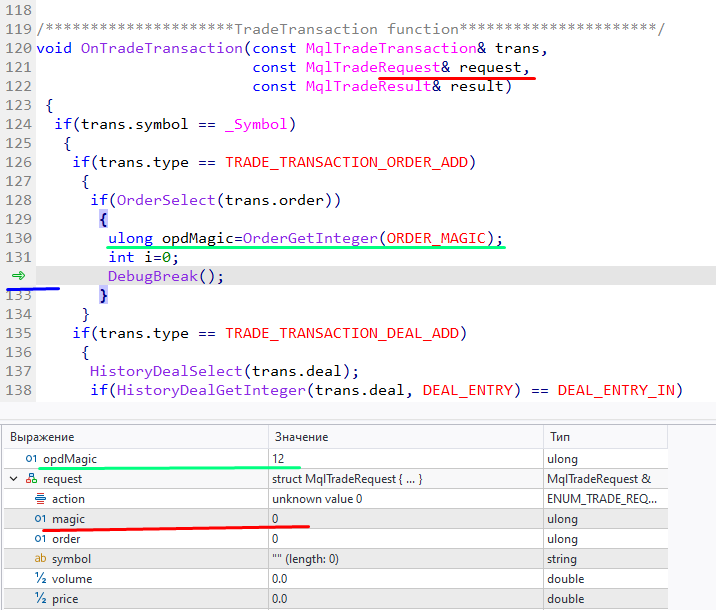The image size is (716, 610).
Task: Click 'int i=0;' statement
Action: coord(143,257)
